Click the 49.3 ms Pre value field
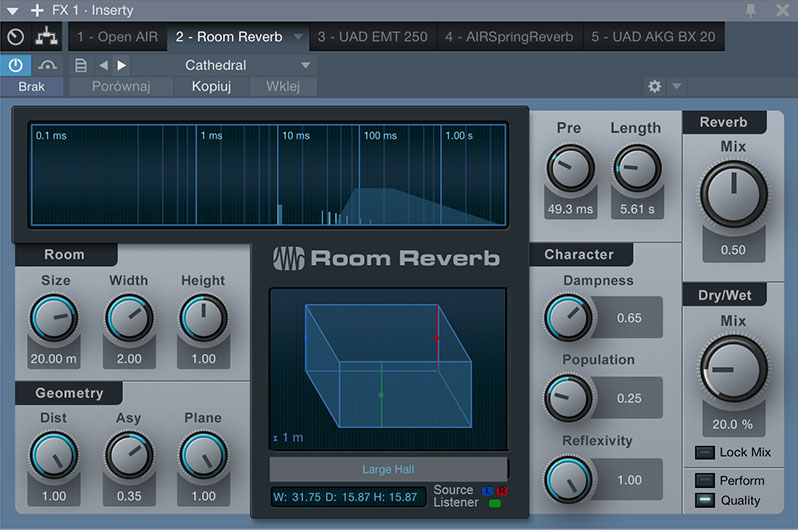 (571, 209)
